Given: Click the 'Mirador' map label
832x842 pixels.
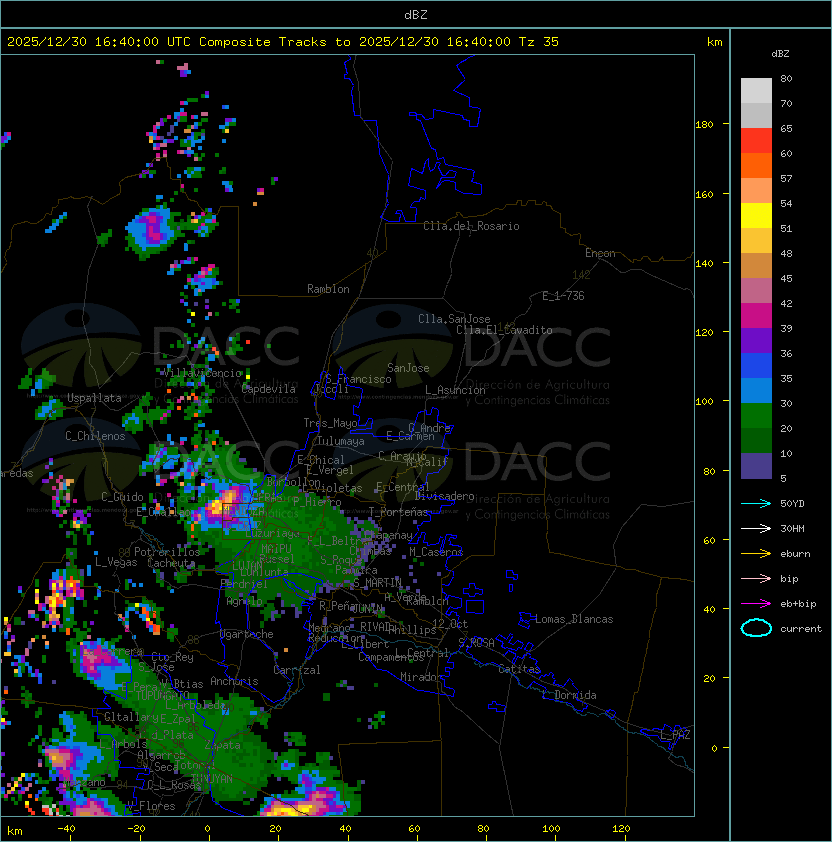Looking at the screenshot, I should (421, 677).
